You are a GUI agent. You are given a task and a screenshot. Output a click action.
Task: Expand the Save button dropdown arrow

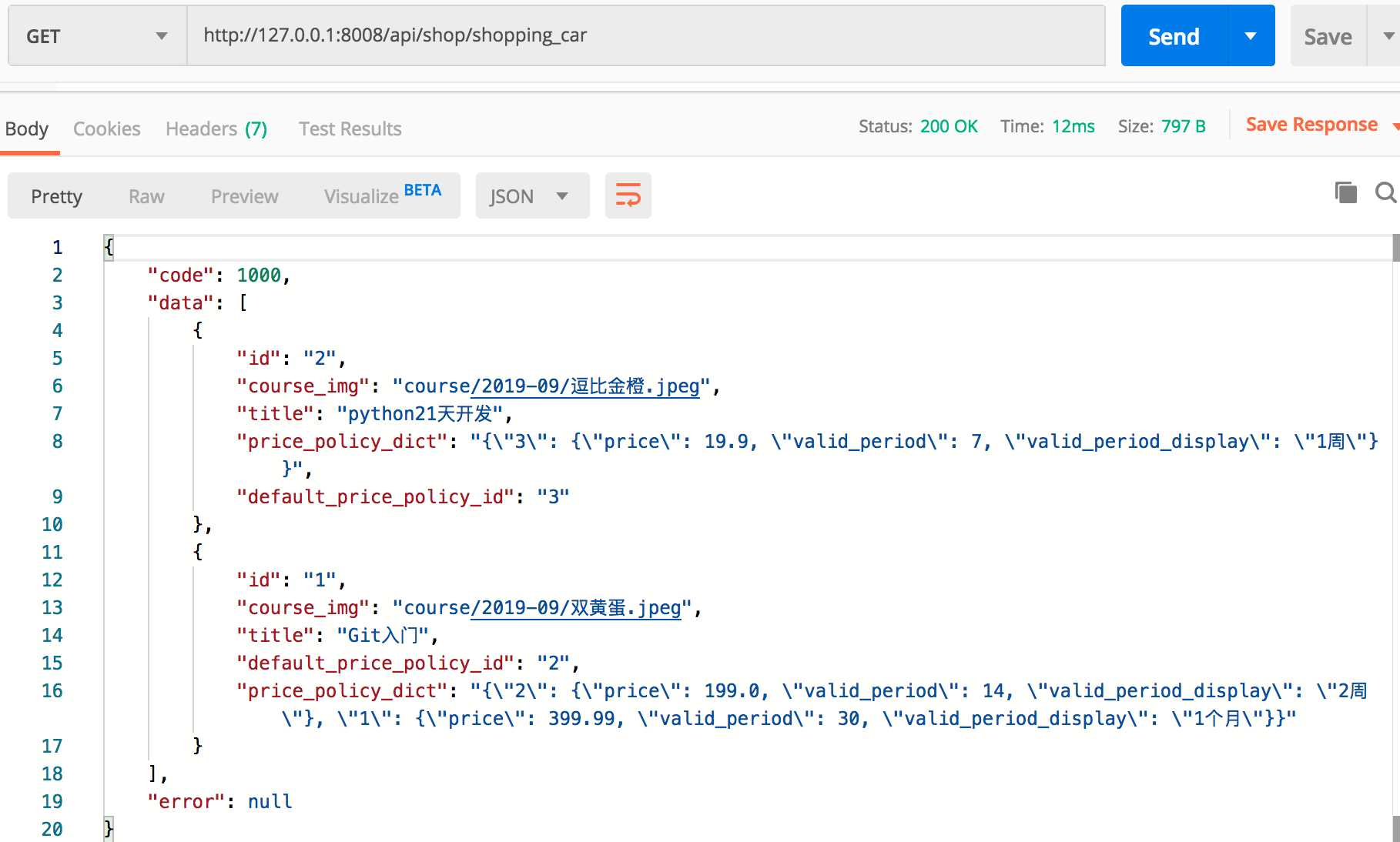[x=1387, y=35]
